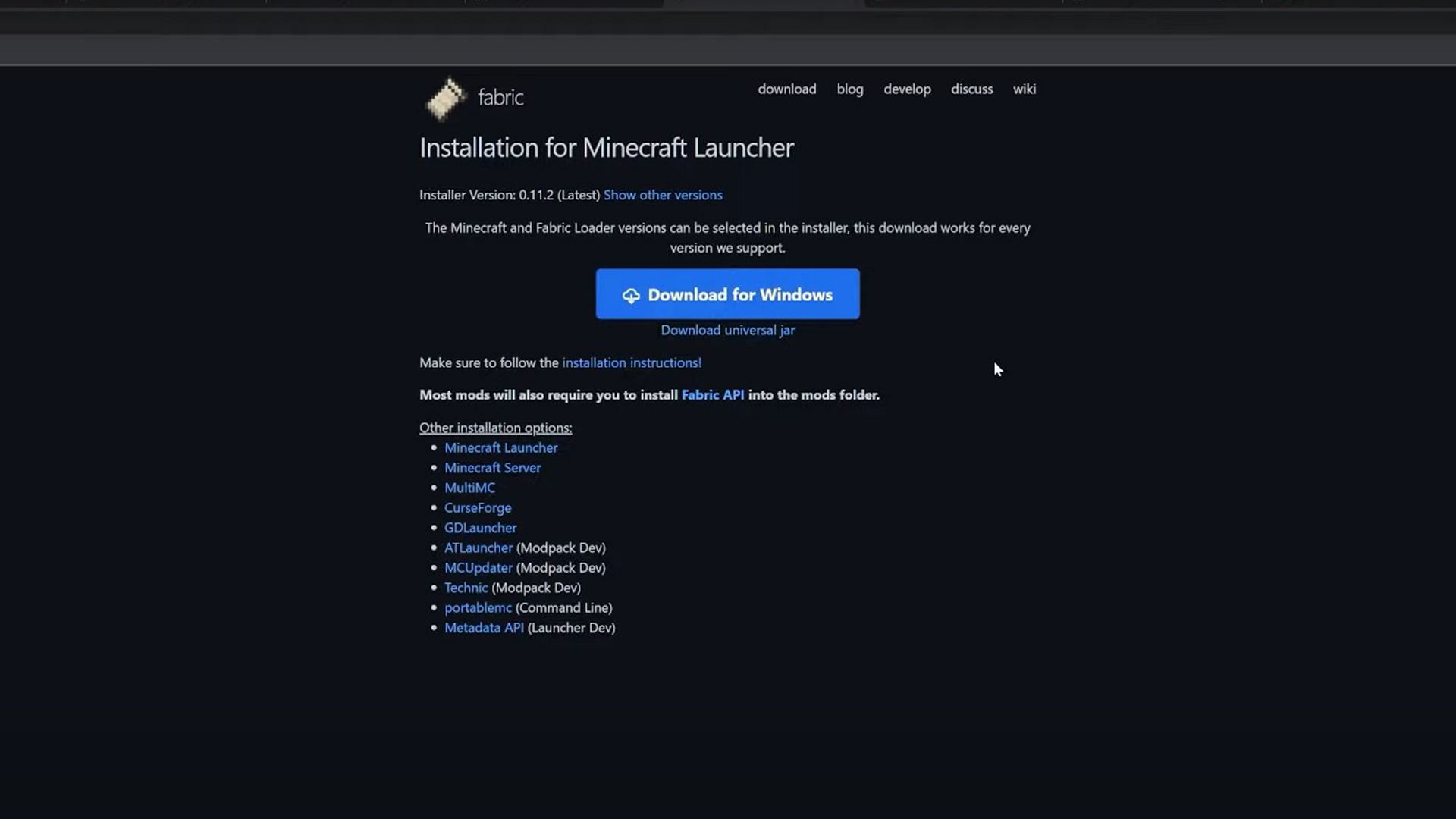The height and width of the screenshot is (819, 1456).
Task: Expand Minecraft Server install option
Action: pyautogui.click(x=493, y=467)
